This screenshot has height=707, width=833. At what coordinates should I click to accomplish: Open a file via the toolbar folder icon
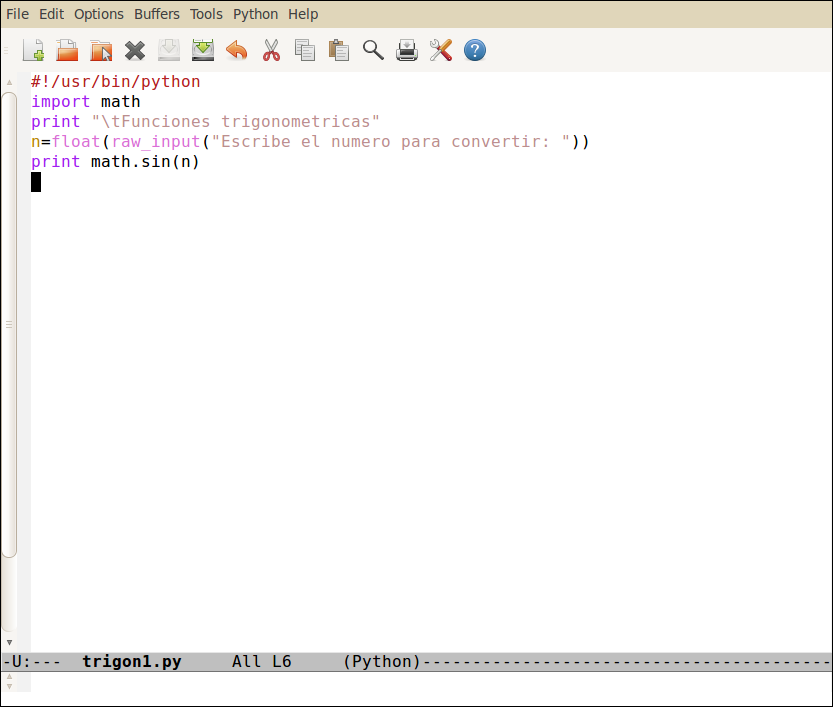point(67,50)
